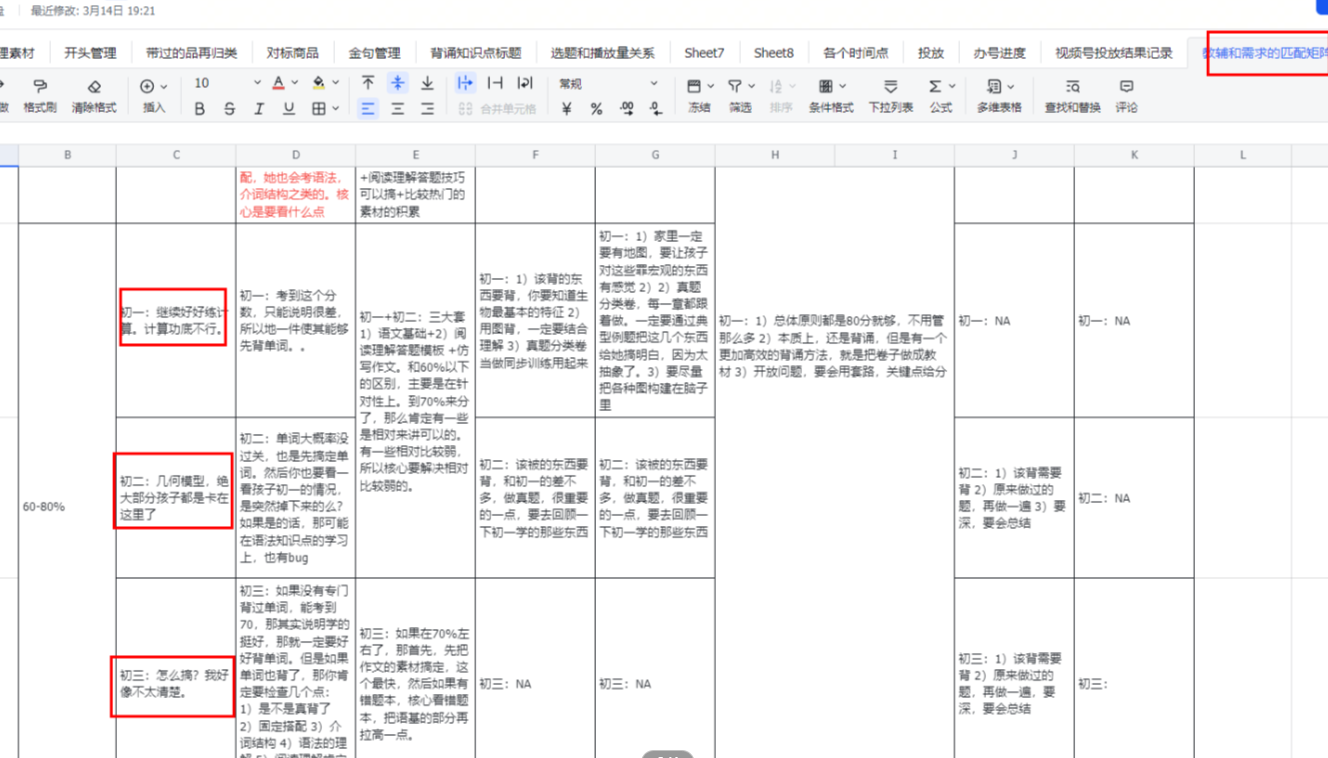Screen dimensions: 1328x758
Task: Insert a 下拉列表 dropdown list
Action: coord(890,95)
